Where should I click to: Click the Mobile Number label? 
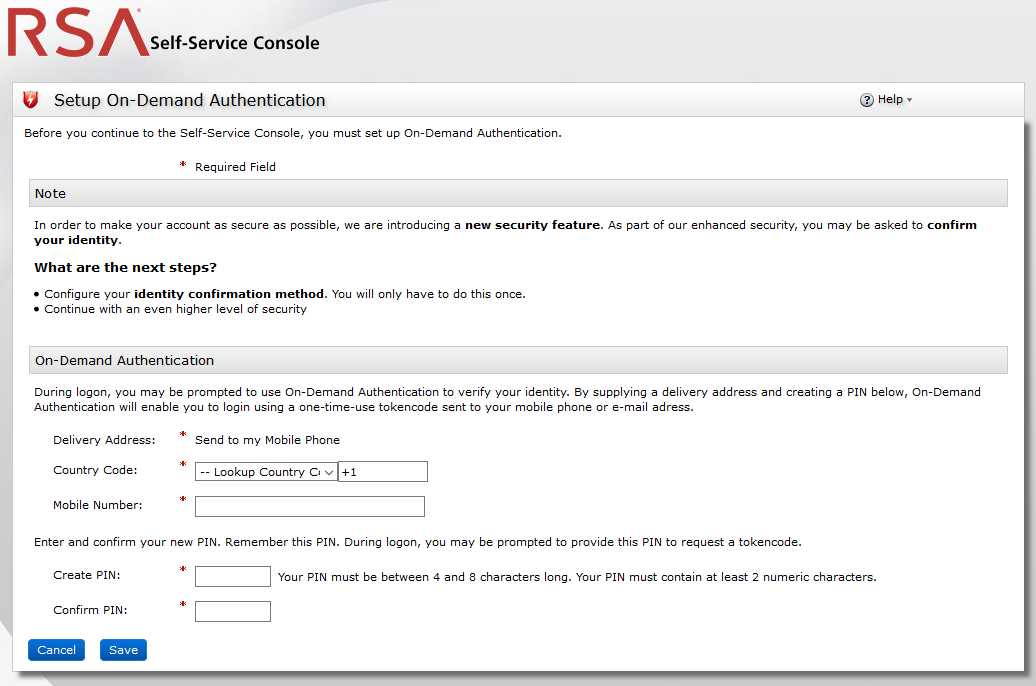98,505
